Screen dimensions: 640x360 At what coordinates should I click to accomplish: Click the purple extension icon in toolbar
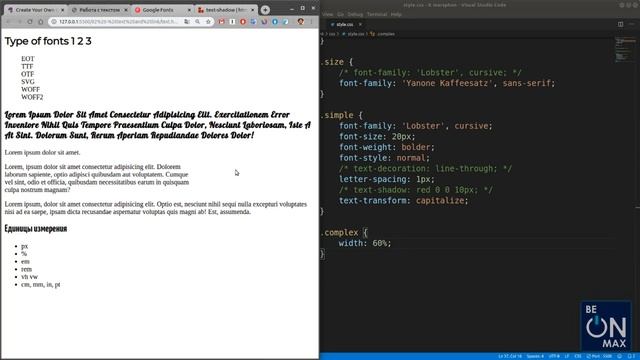(x=264, y=22)
